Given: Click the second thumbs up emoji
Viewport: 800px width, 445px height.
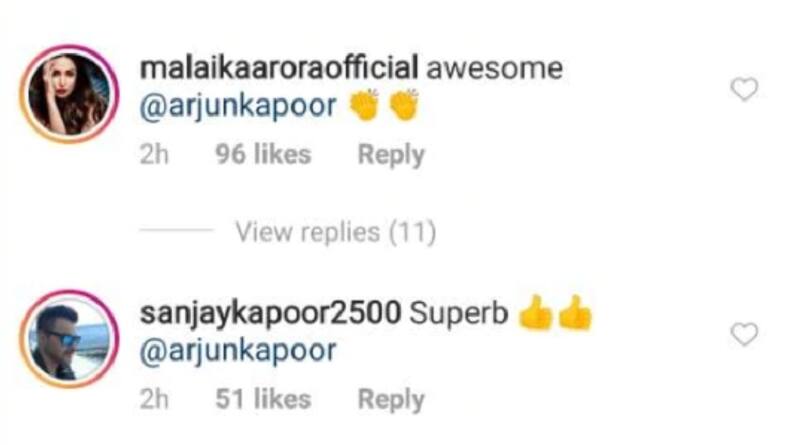Looking at the screenshot, I should pyautogui.click(x=575, y=312).
